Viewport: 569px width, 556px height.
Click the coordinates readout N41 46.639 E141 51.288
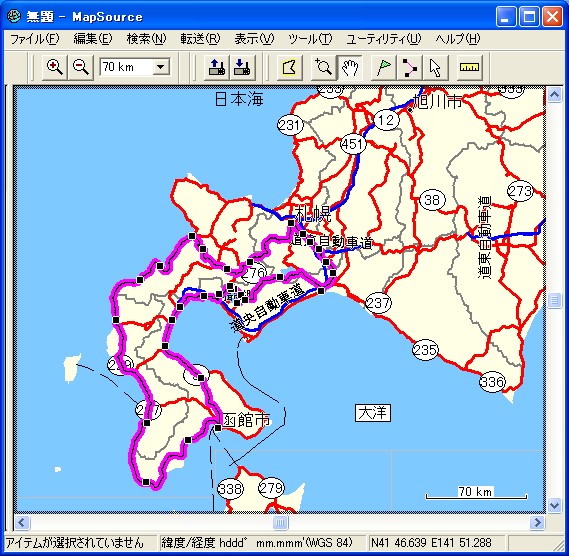pos(431,543)
